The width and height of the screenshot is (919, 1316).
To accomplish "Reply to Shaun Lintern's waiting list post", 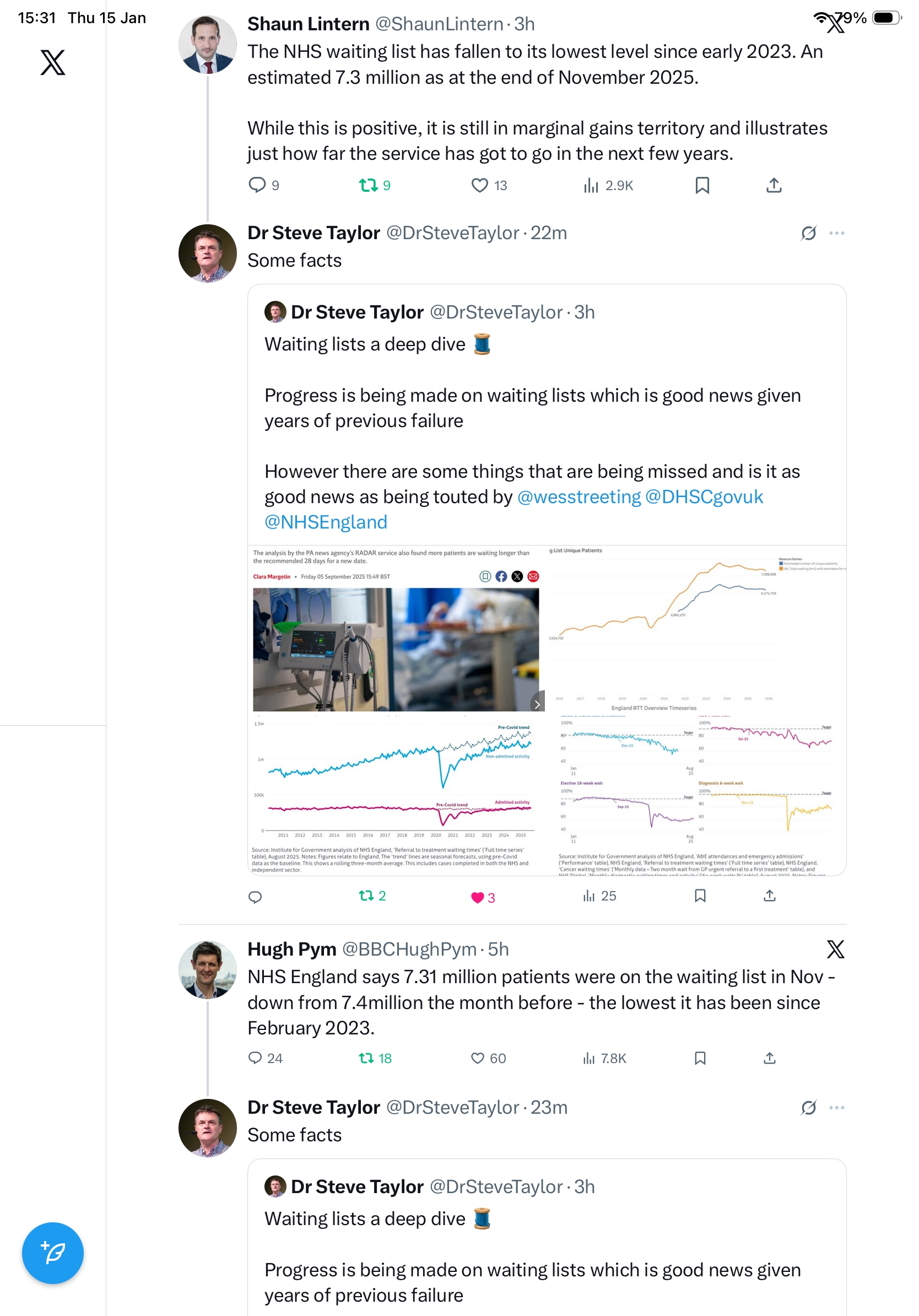I will click(257, 185).
